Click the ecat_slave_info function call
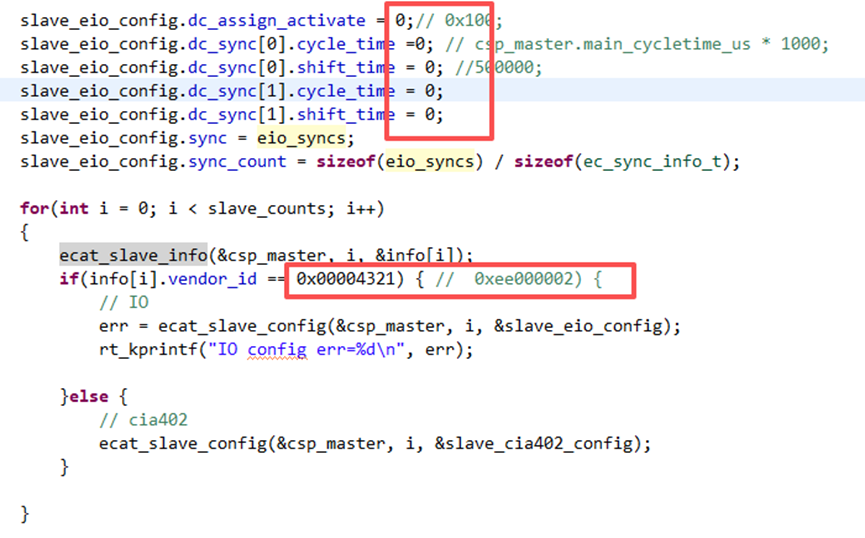This screenshot has width=865, height=538. point(133,255)
